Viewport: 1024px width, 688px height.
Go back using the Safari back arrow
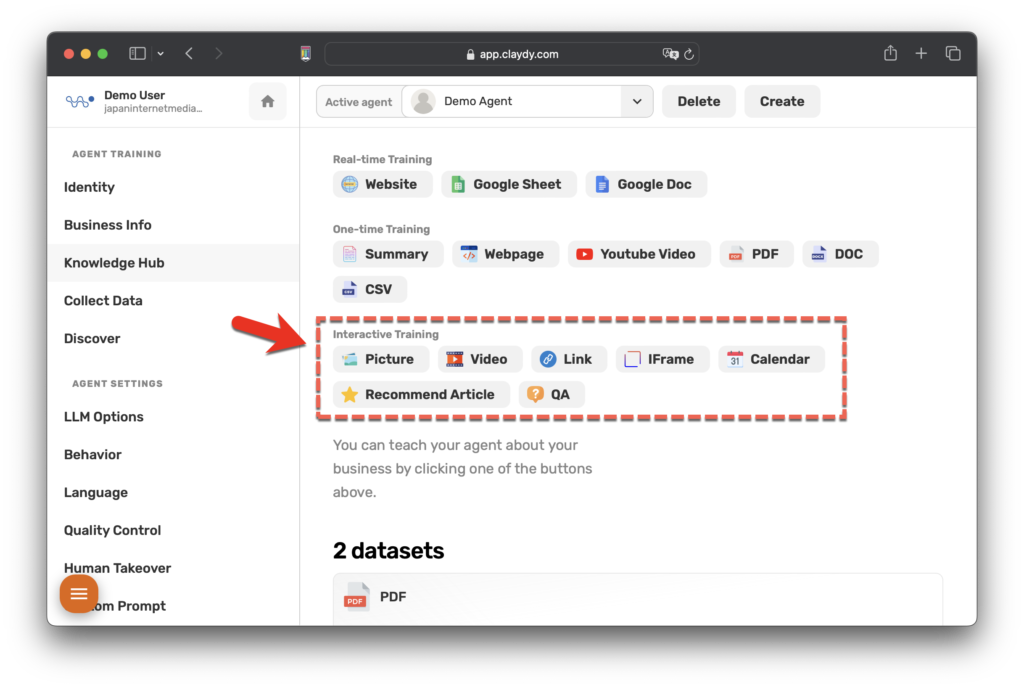pyautogui.click(x=189, y=54)
